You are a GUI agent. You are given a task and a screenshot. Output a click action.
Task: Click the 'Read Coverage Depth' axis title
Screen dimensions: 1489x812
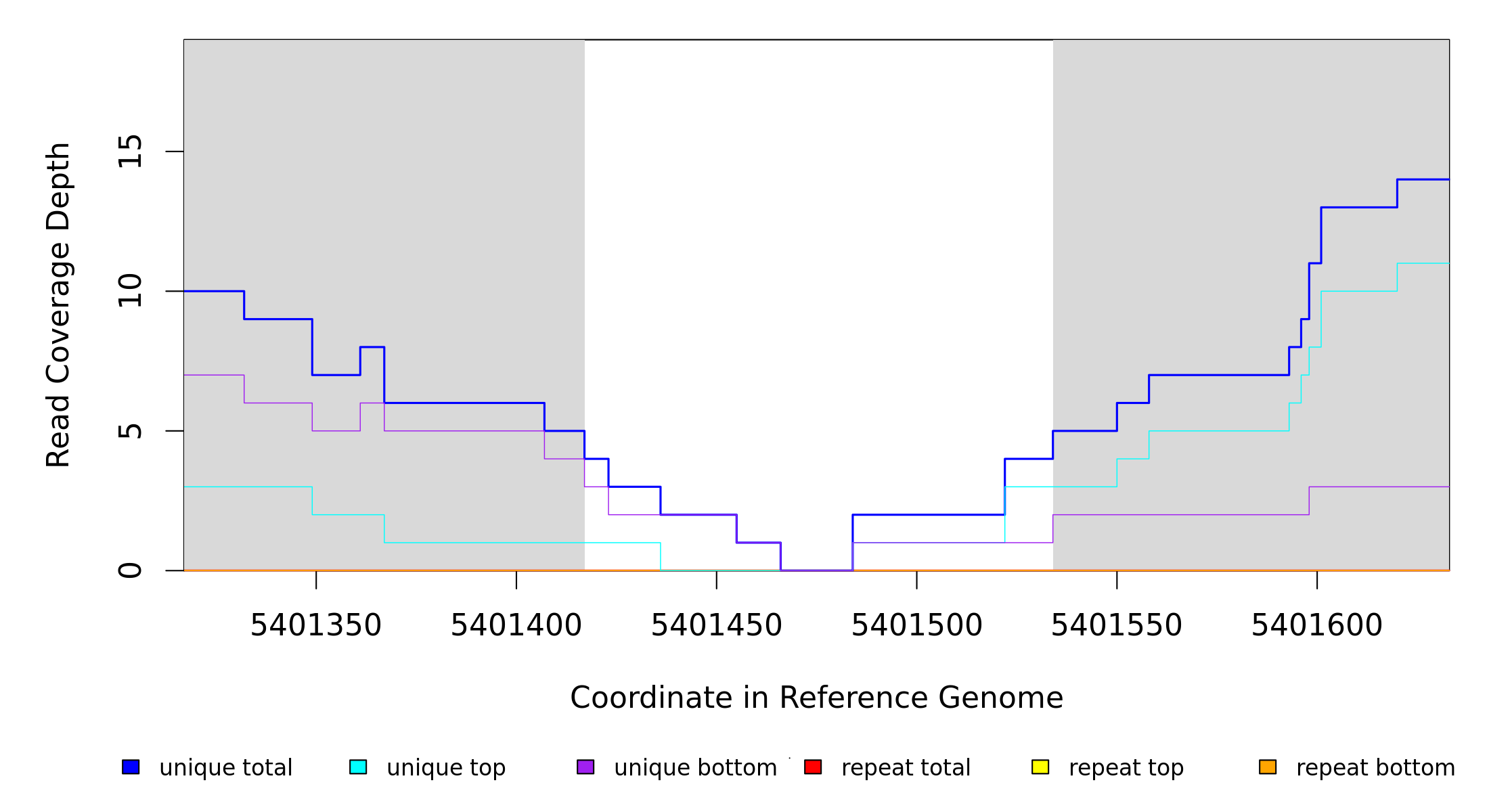[58, 304]
